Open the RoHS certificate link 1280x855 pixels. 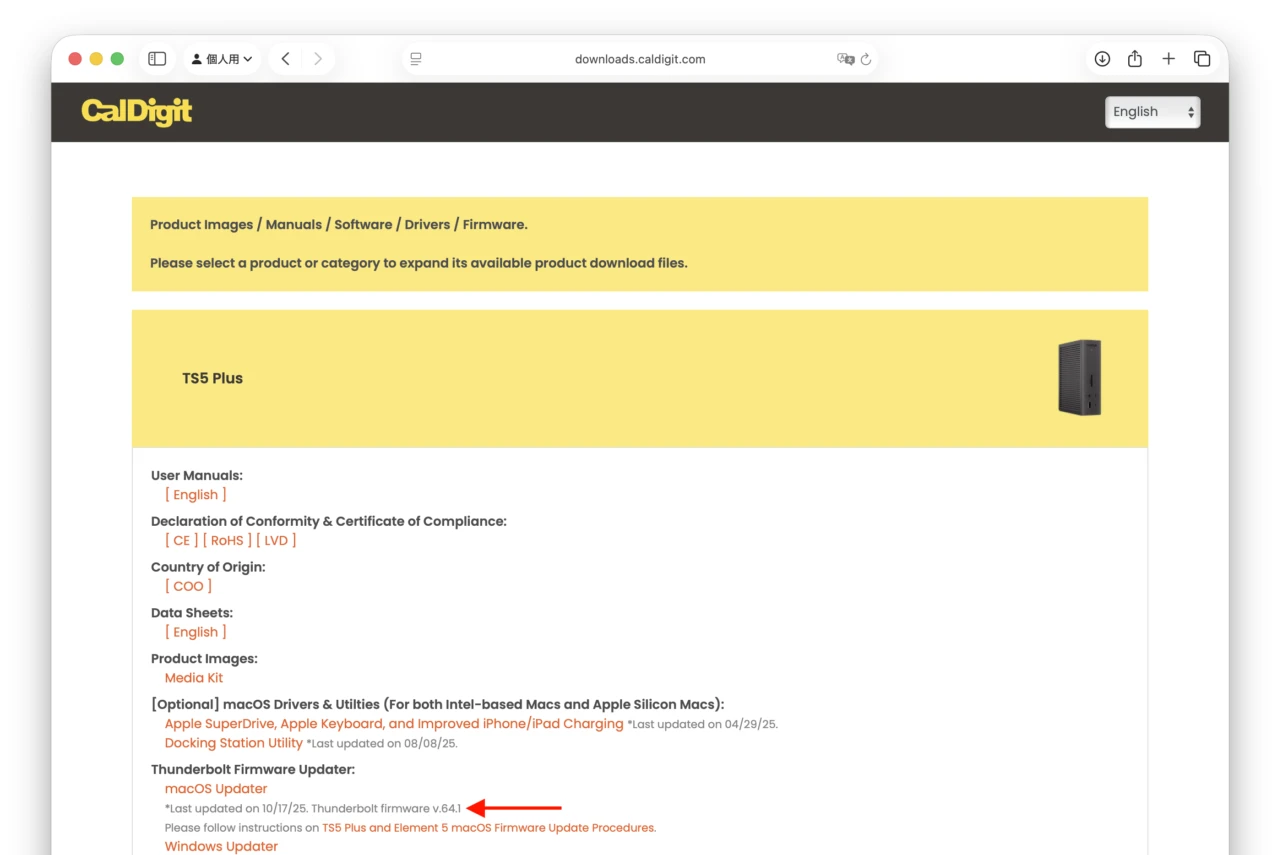click(x=227, y=540)
